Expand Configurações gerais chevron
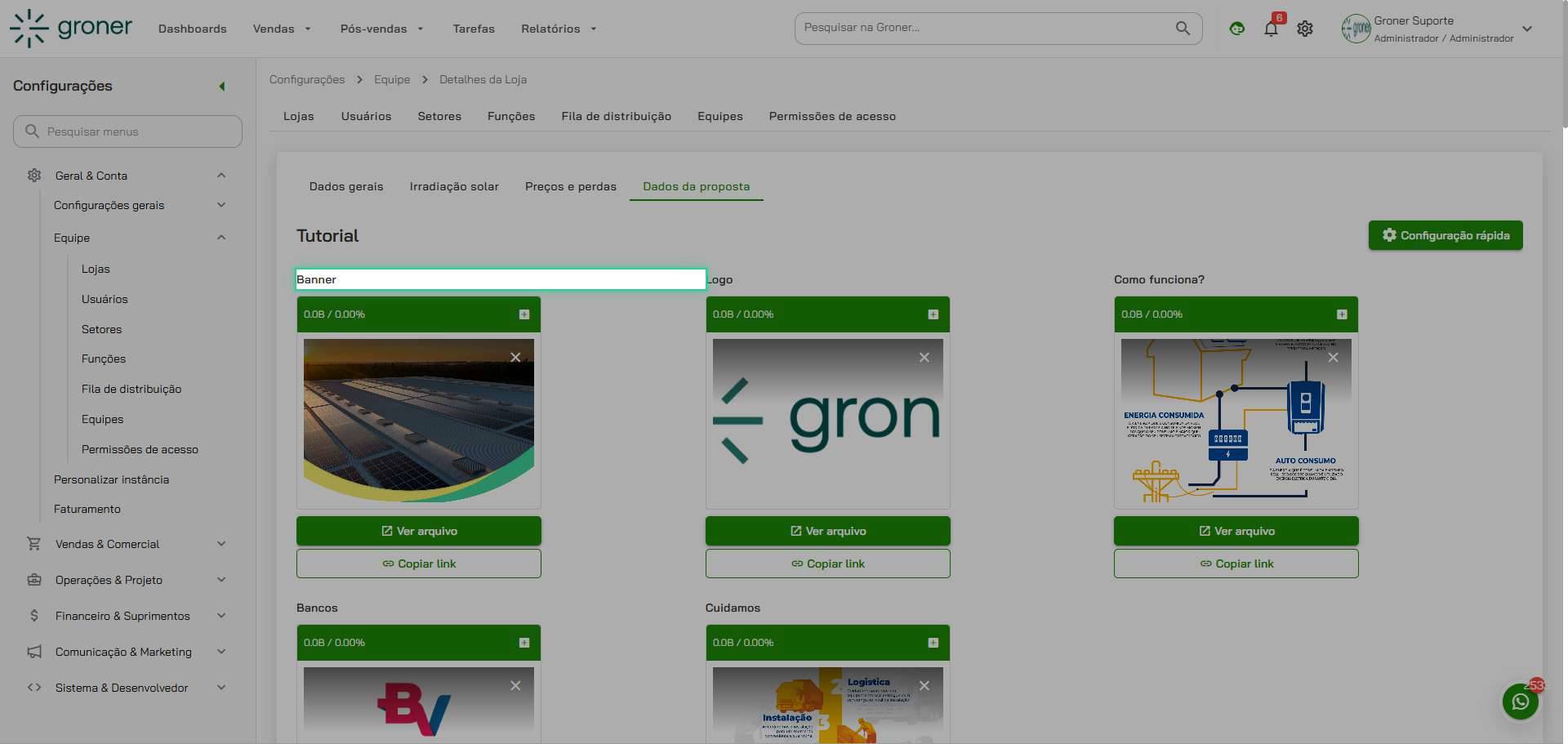The image size is (1568, 744). pyautogui.click(x=221, y=205)
